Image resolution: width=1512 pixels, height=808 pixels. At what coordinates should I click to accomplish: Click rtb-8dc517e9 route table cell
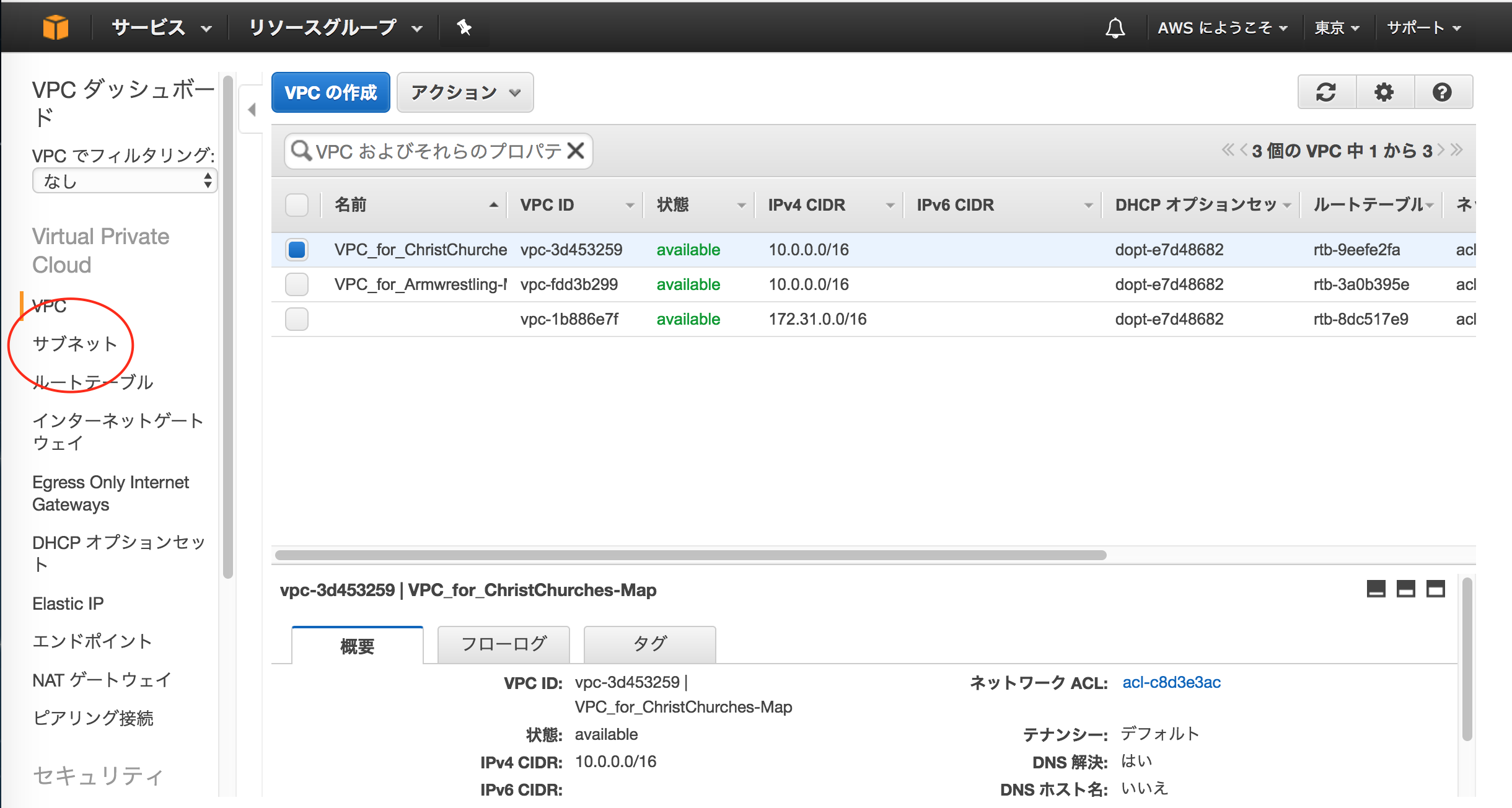tap(1361, 319)
